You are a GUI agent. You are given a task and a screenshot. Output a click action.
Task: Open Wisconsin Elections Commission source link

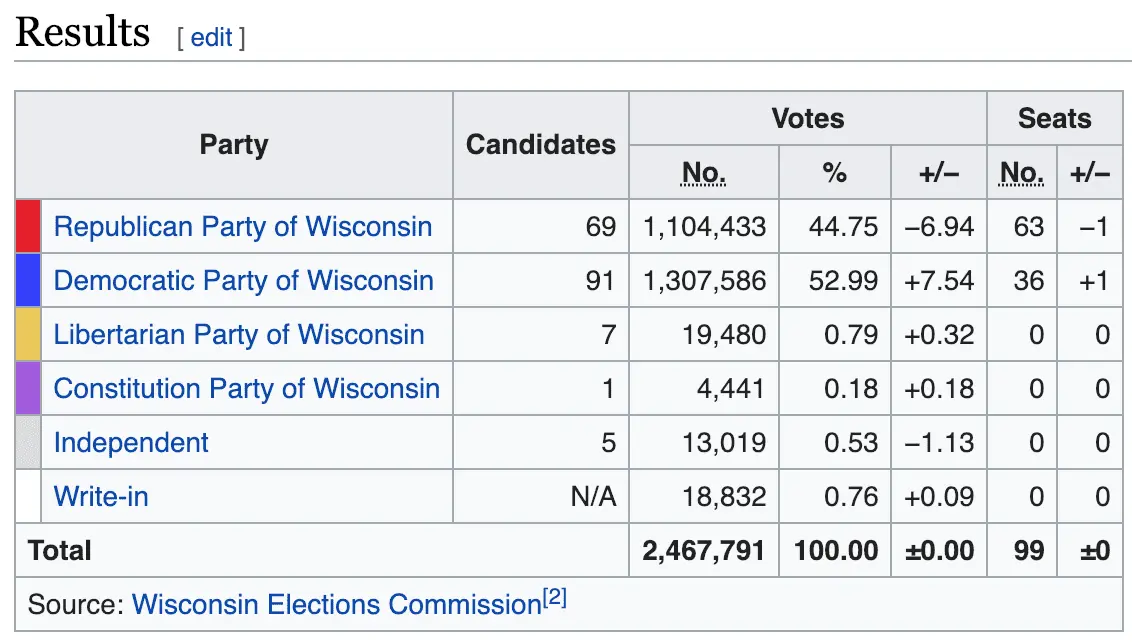click(336, 604)
